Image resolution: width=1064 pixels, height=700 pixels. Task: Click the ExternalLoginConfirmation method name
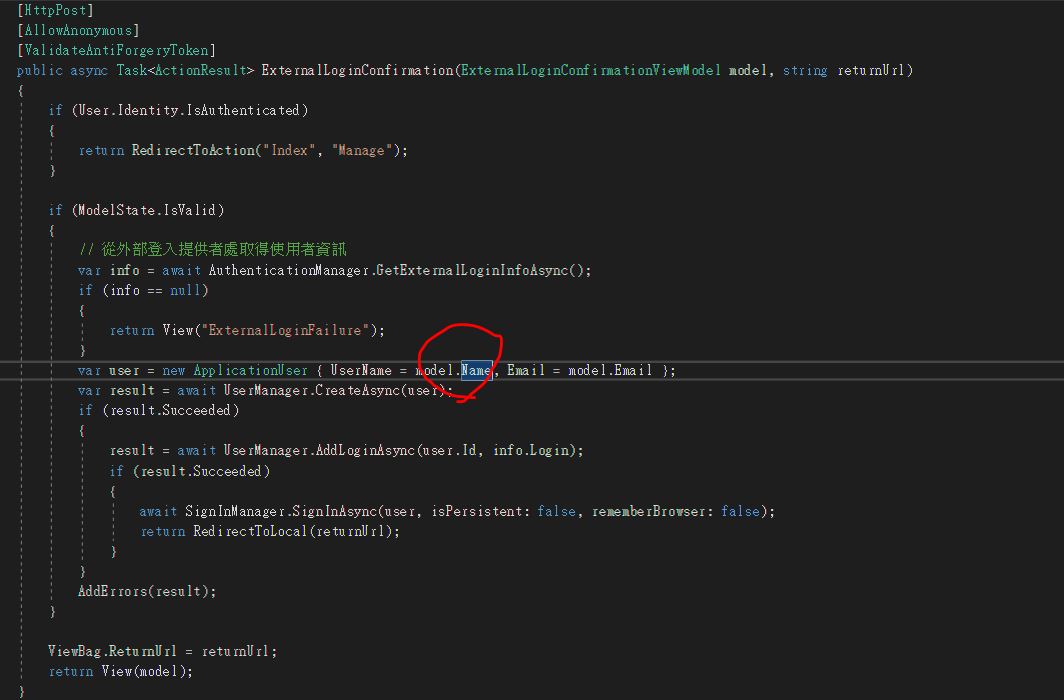(x=357, y=70)
